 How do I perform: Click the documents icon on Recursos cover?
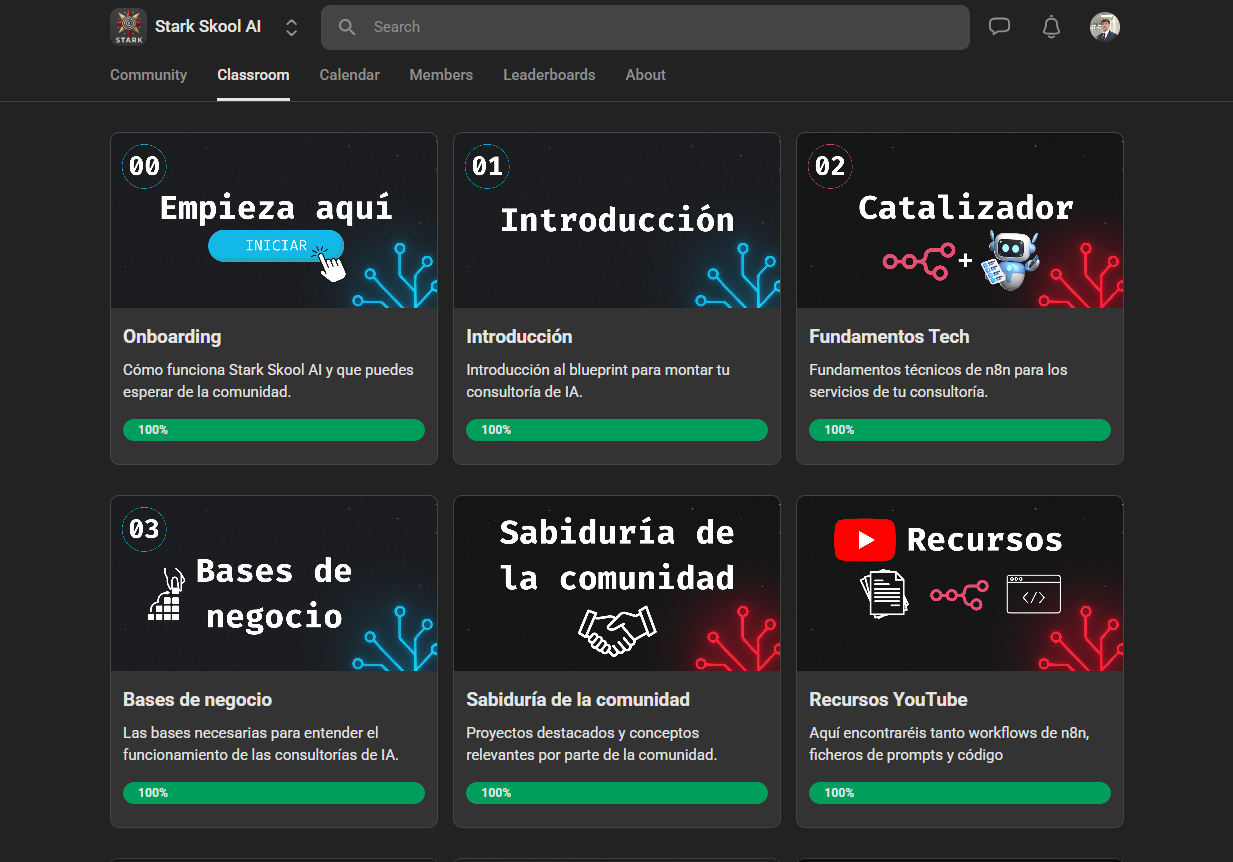(884, 594)
